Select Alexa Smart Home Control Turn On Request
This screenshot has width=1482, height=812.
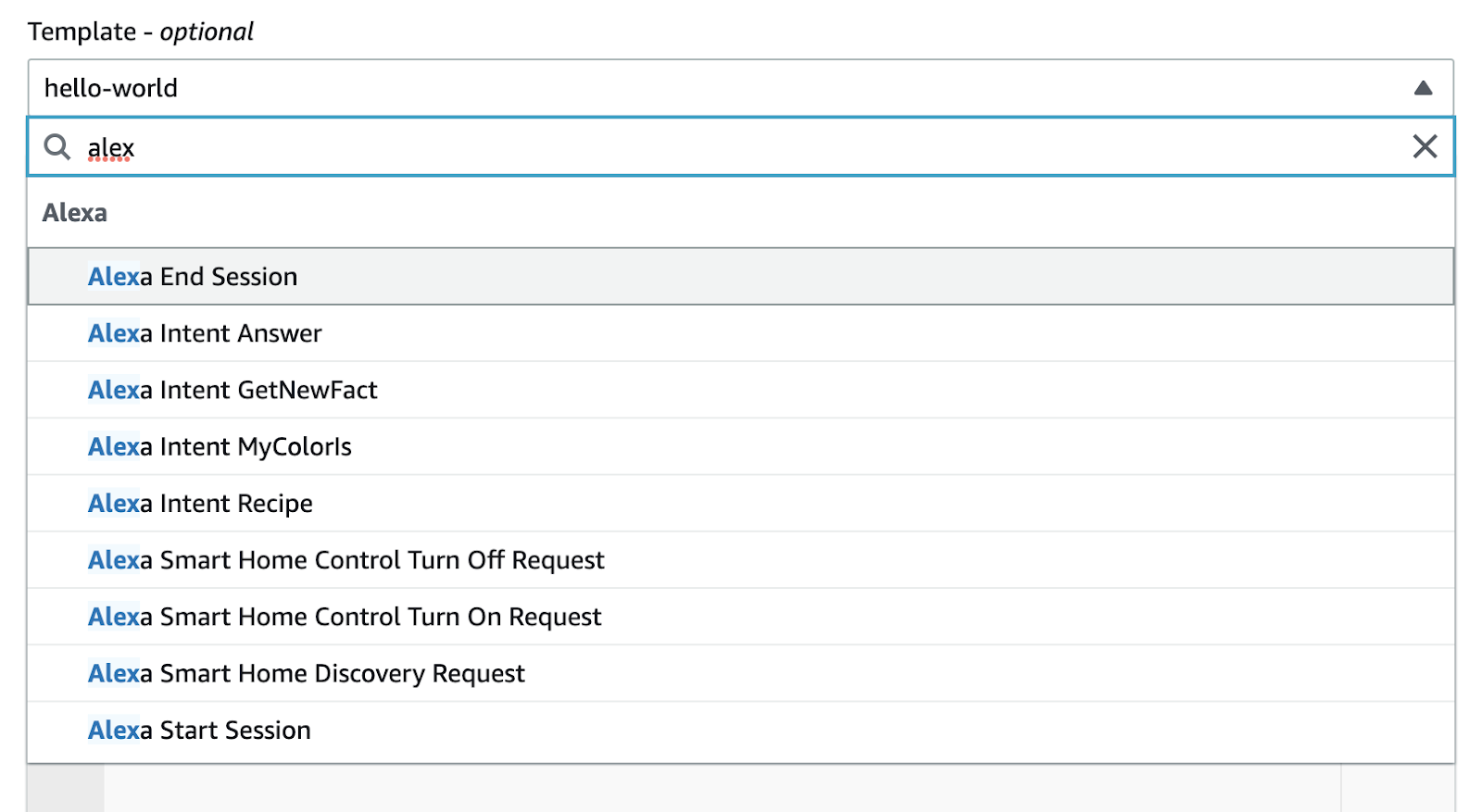click(741, 617)
